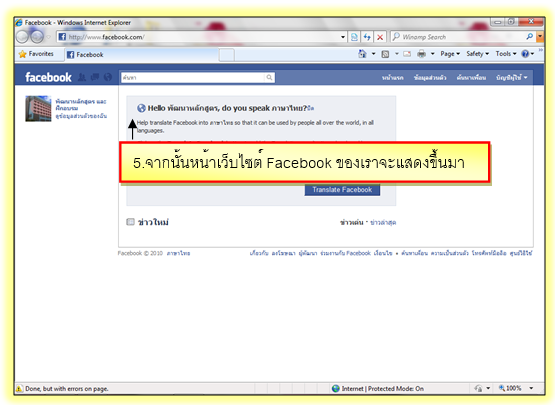
Task: Select the ข่าวเด่น feed filter
Action: pos(351,222)
